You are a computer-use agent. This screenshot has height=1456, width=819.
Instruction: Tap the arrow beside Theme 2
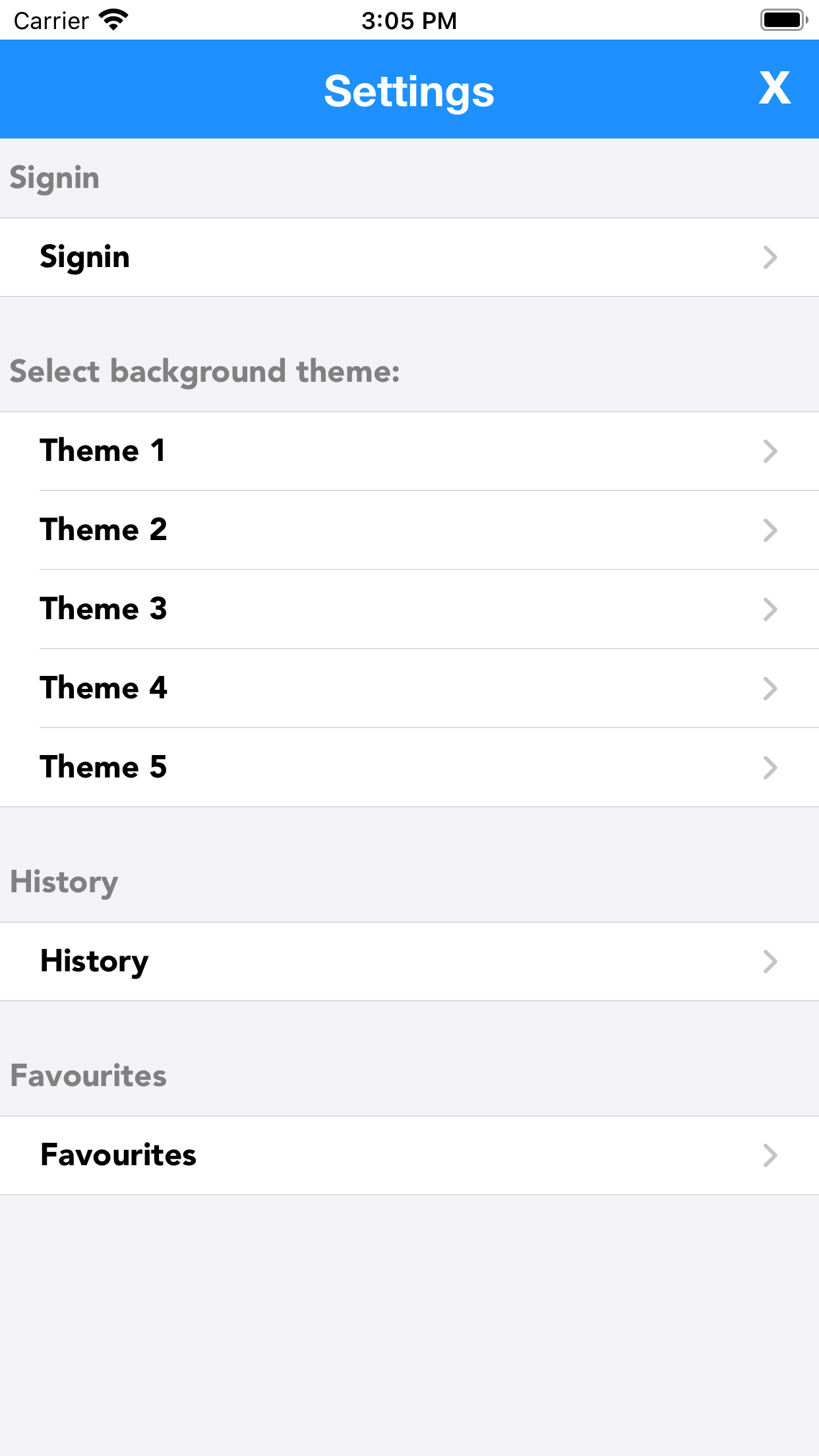(770, 530)
